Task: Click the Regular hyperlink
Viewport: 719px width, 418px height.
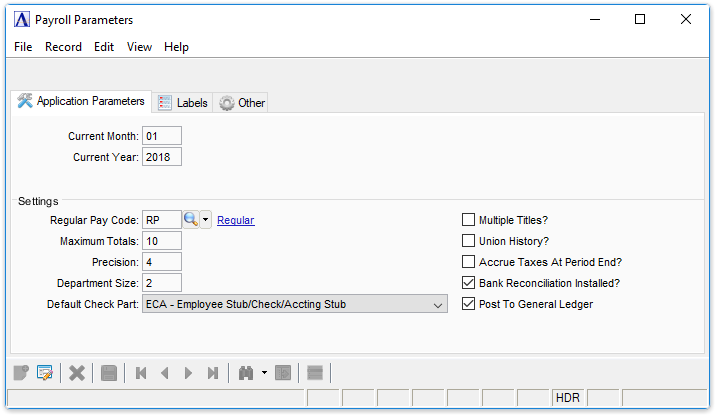Action: pos(236,220)
